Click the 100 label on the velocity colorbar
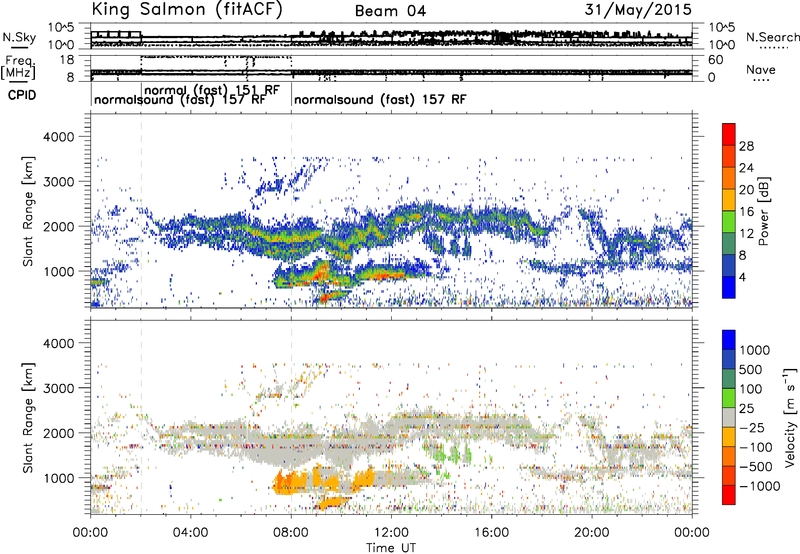 point(751,389)
